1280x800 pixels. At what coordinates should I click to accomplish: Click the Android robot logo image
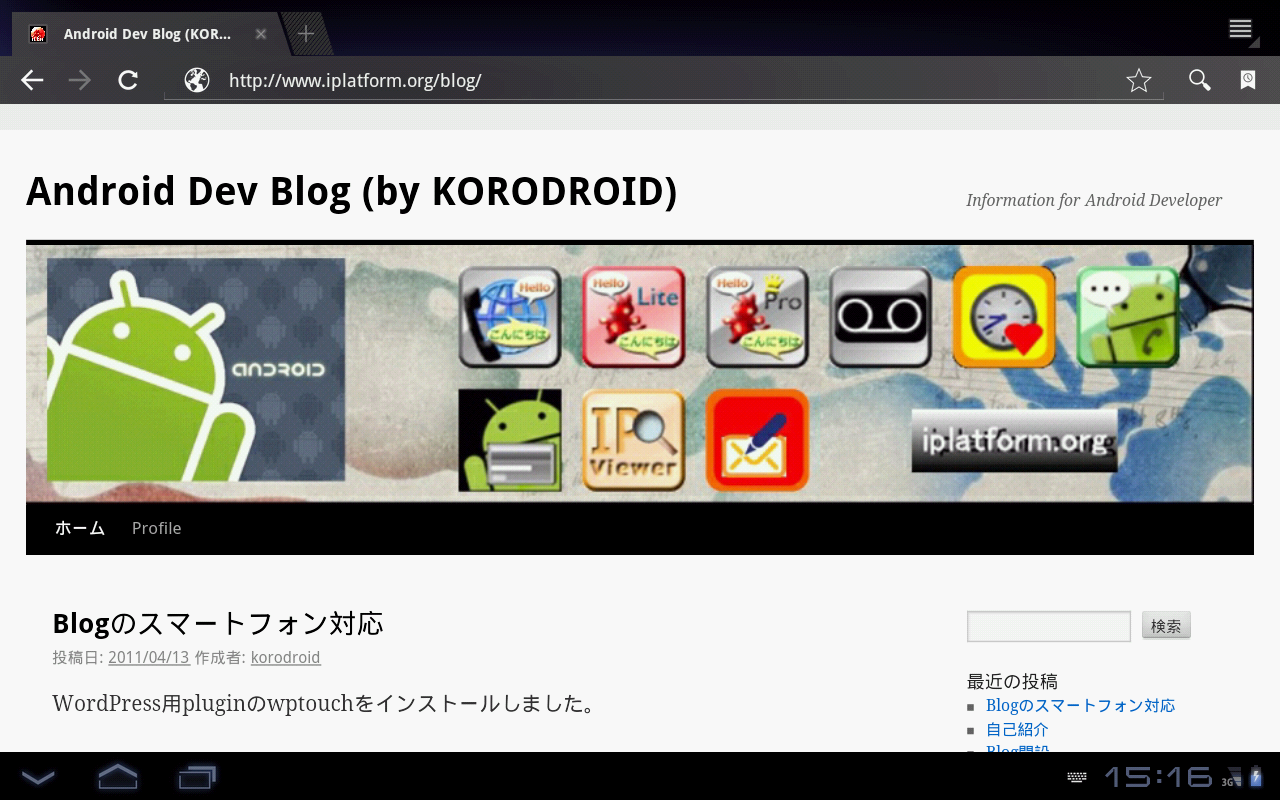[x=196, y=370]
